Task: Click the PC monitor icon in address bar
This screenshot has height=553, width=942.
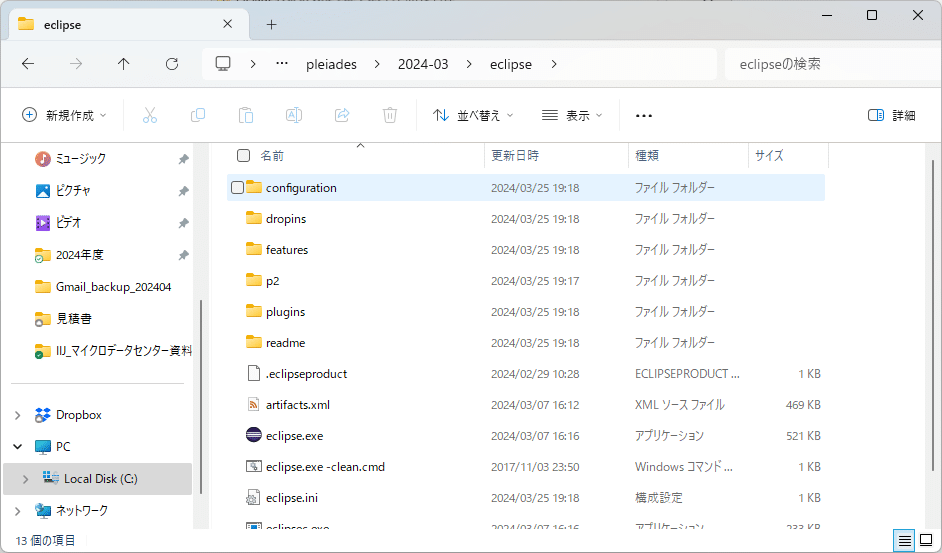Action: [223, 64]
